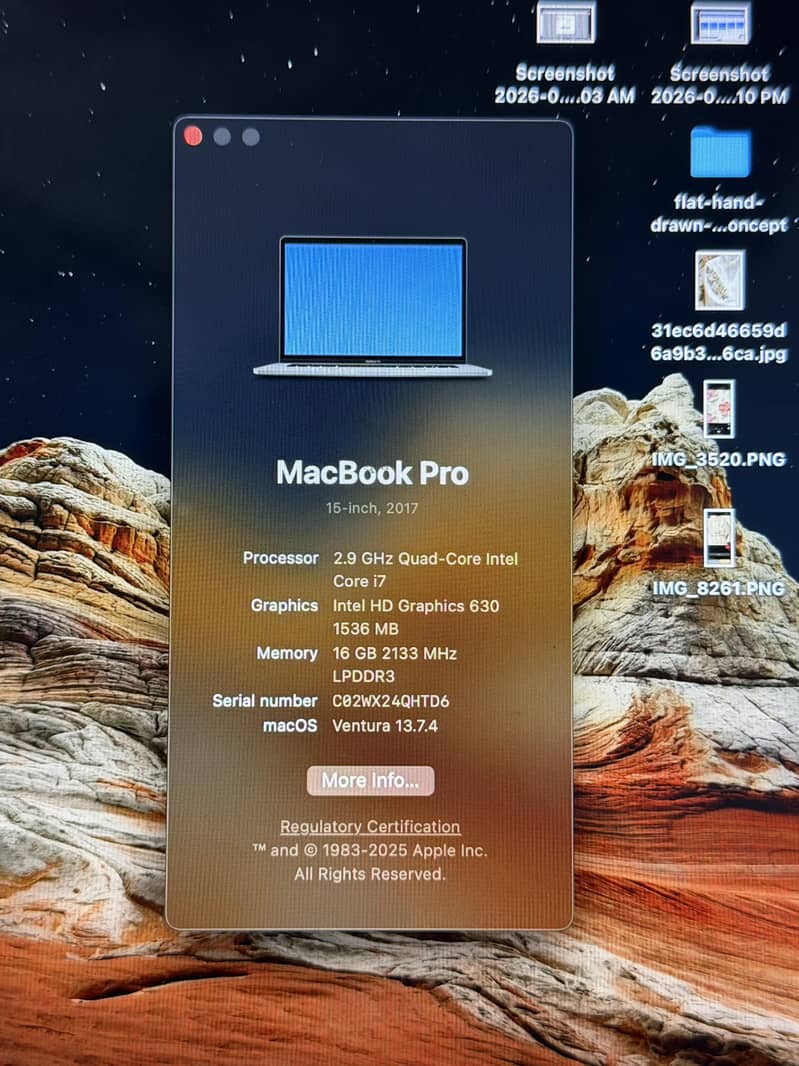Click the serial number C02WX24QHTD6
799x1066 pixels.
[391, 701]
